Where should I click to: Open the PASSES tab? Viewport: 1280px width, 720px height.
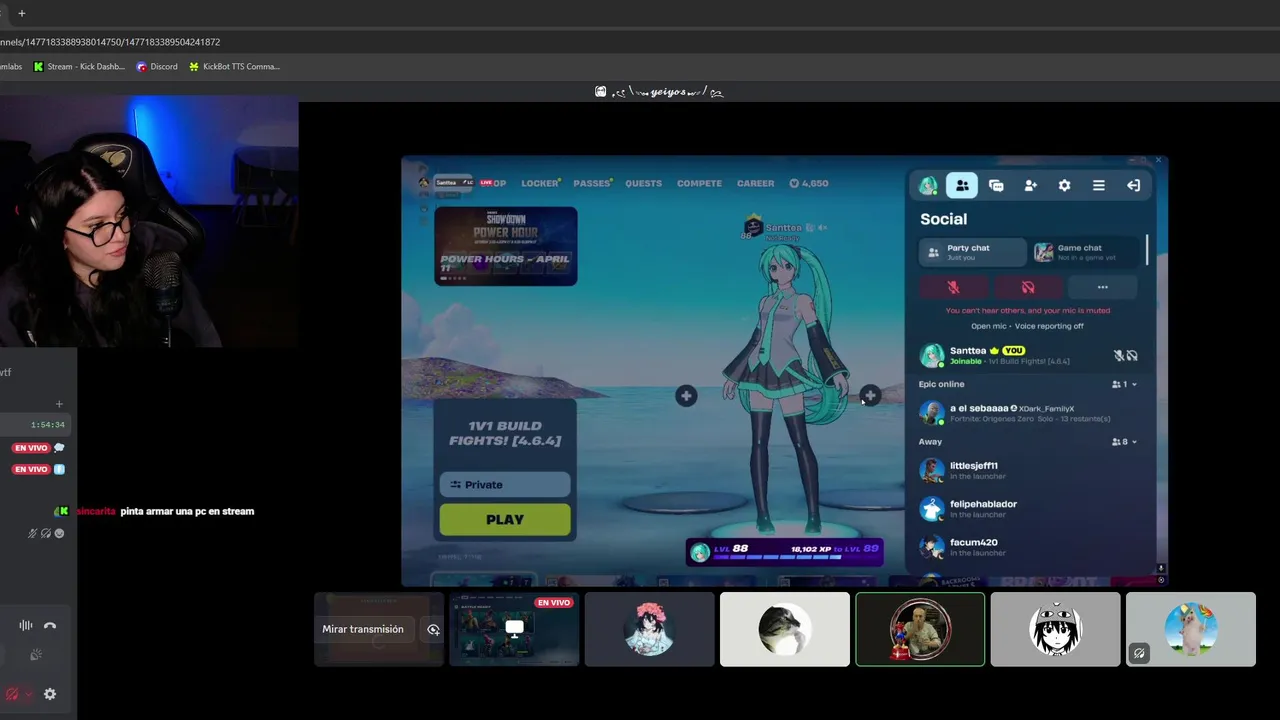click(592, 183)
